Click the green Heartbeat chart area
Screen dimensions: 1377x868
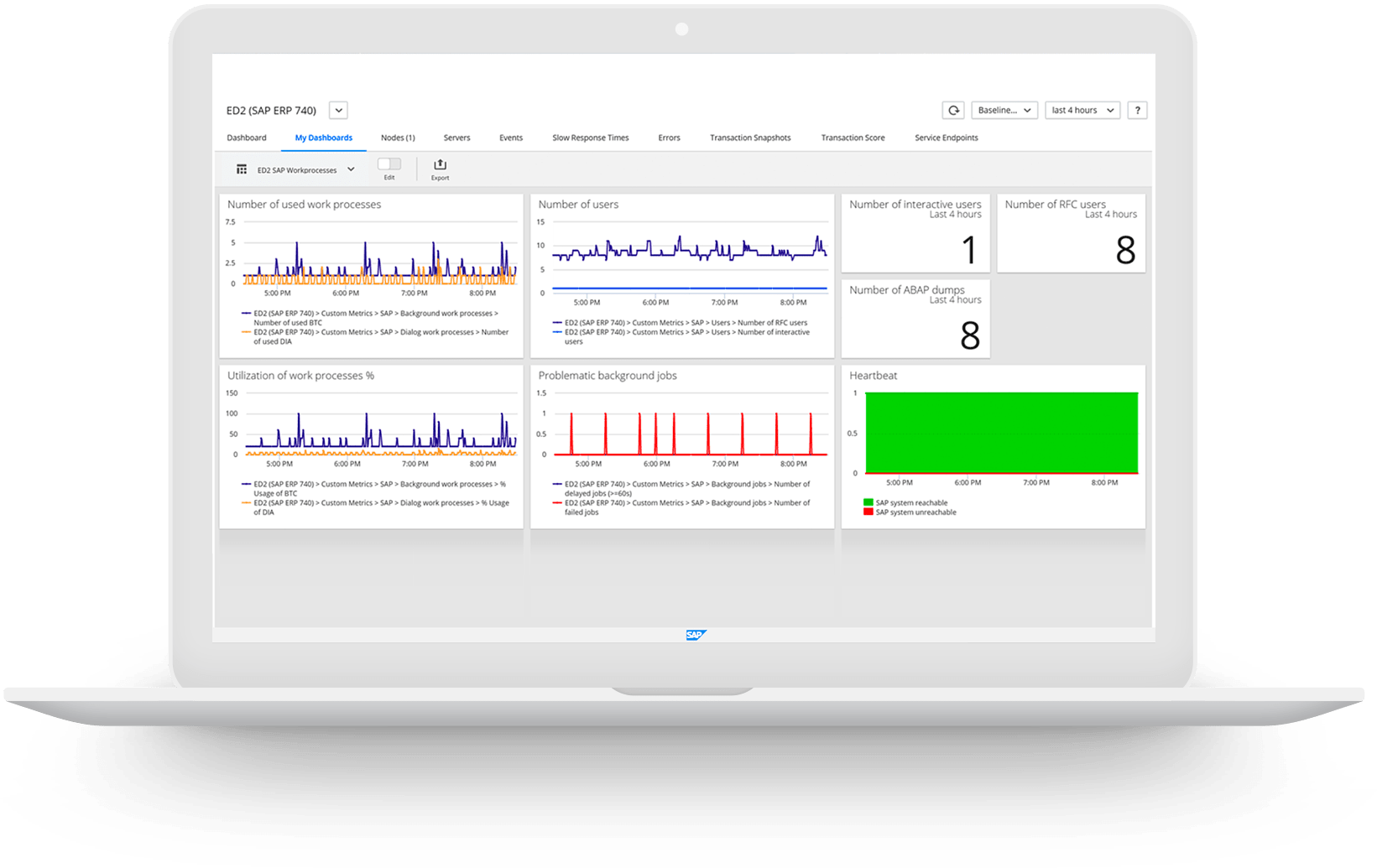point(1001,433)
